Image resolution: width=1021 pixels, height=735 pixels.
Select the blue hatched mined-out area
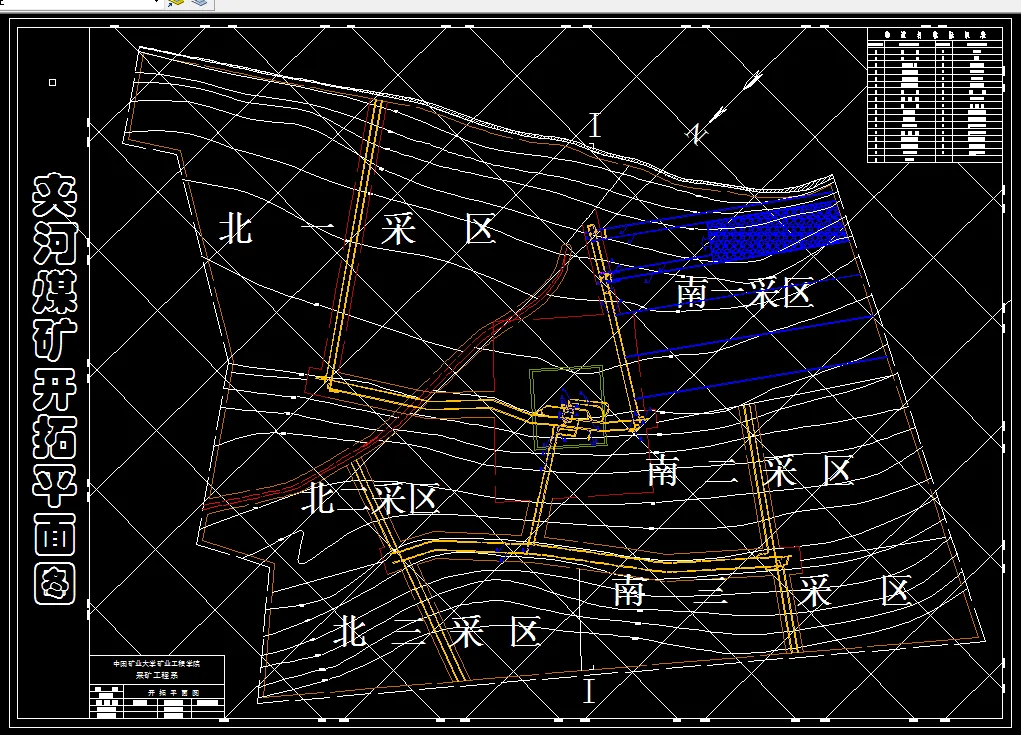click(778, 231)
